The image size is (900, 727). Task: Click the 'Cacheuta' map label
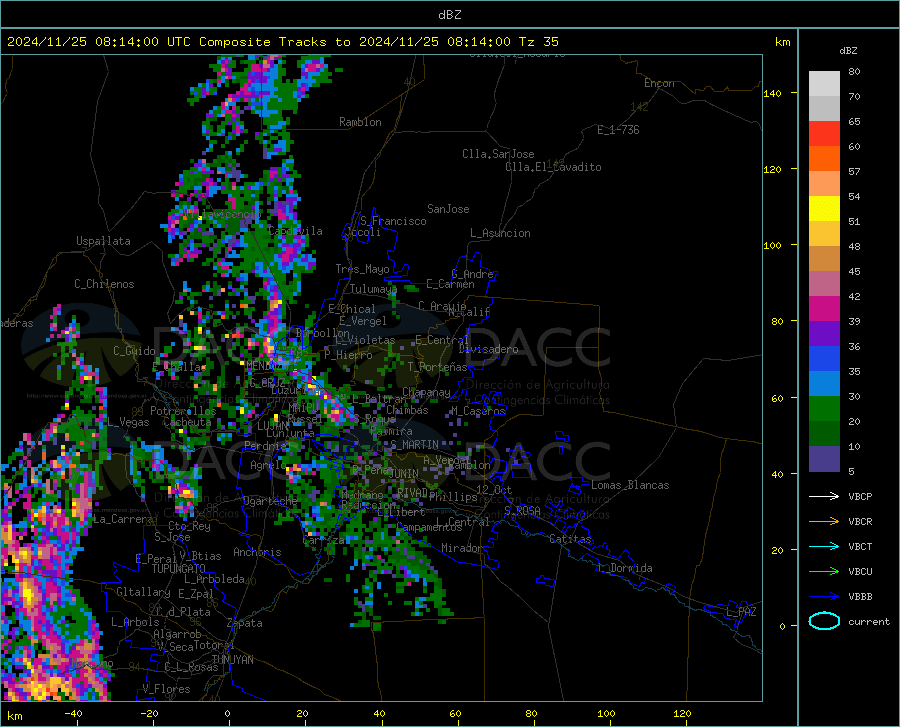(x=187, y=422)
